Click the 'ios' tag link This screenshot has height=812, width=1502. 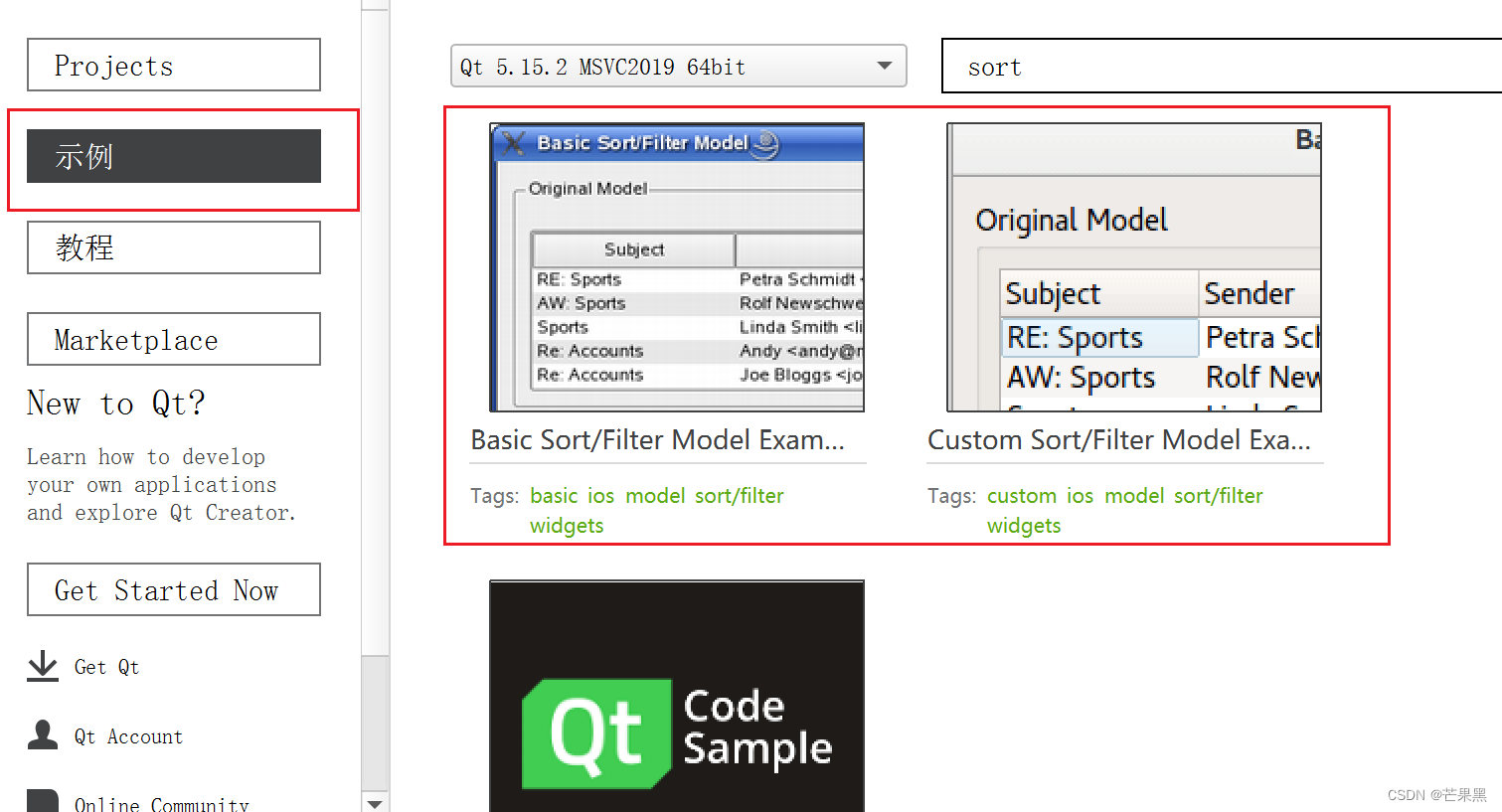[x=600, y=495]
